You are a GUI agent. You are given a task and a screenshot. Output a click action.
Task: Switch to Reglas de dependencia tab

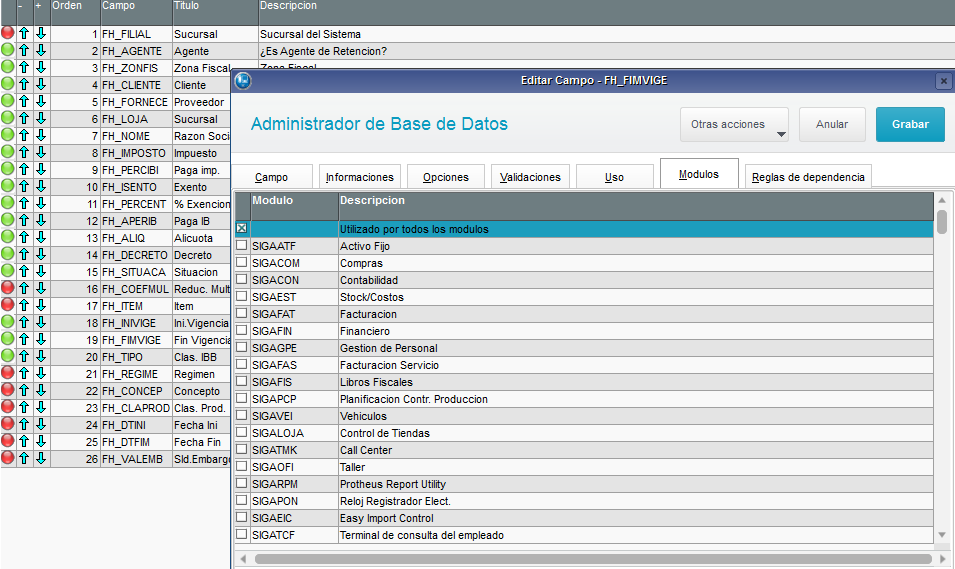point(808,177)
